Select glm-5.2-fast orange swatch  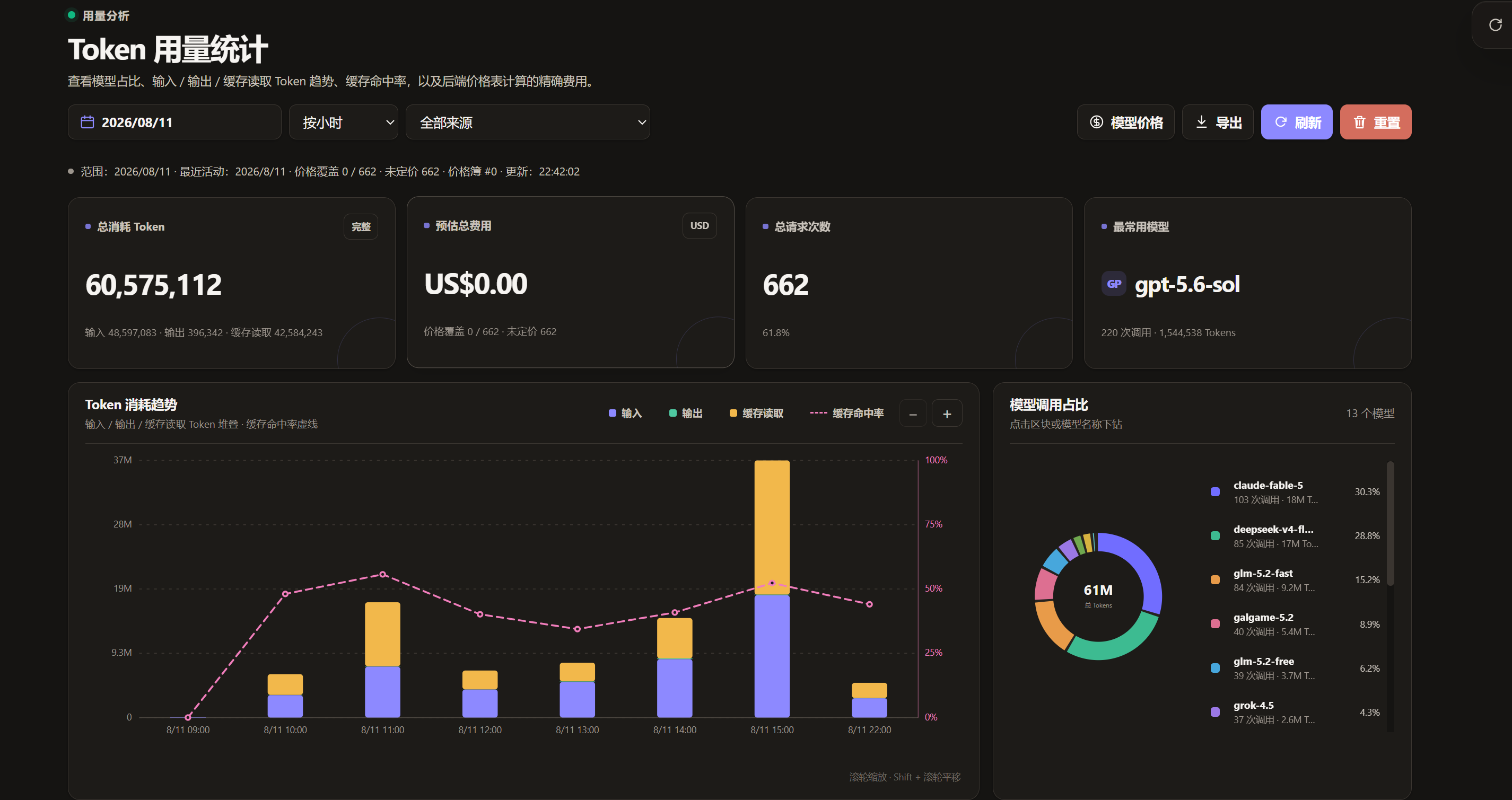click(x=1215, y=580)
